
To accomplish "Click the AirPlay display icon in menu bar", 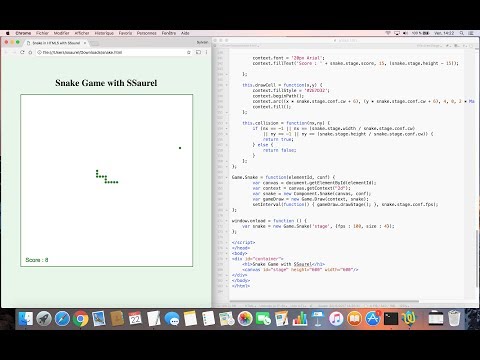I will point(397,33).
